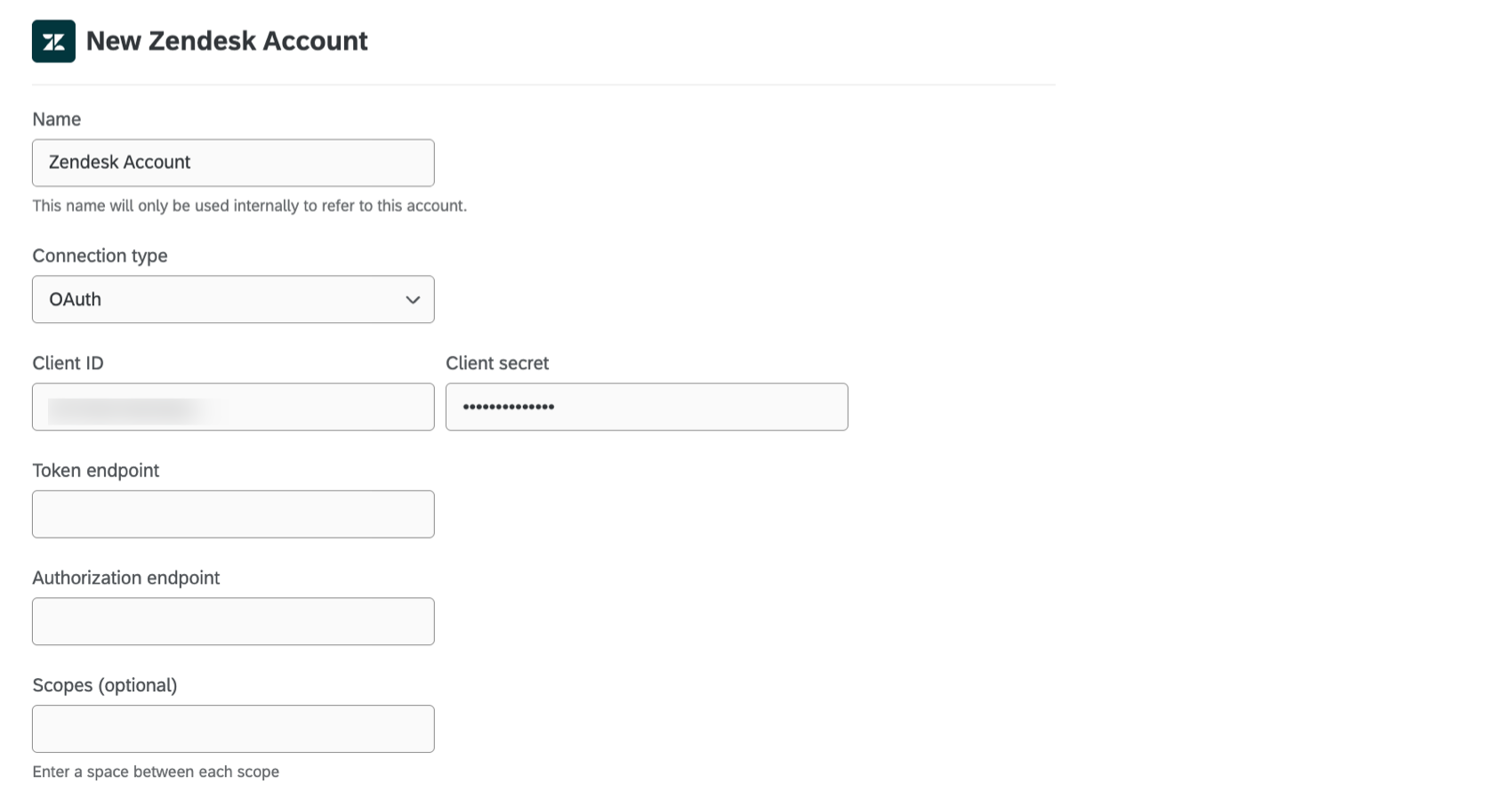
Task: Click the Token endpoint label
Action: (95, 471)
